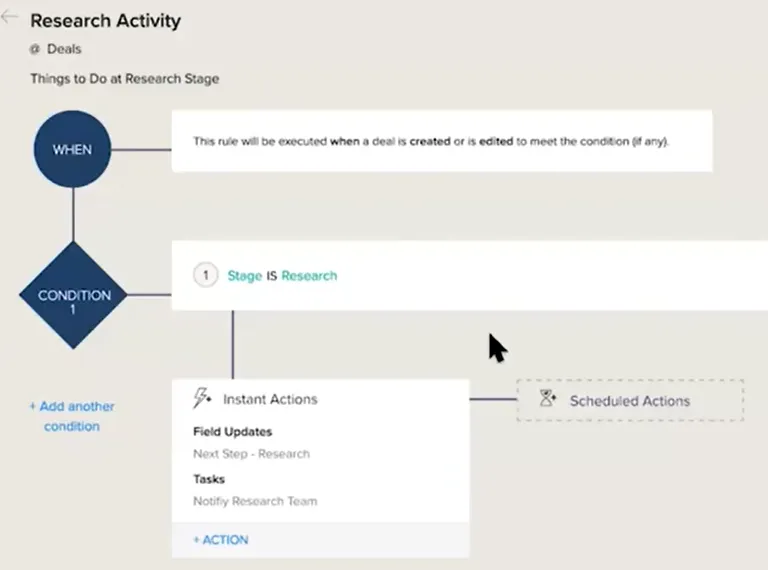Open the Next Step - Research field update
The height and width of the screenshot is (570, 768).
click(x=251, y=454)
